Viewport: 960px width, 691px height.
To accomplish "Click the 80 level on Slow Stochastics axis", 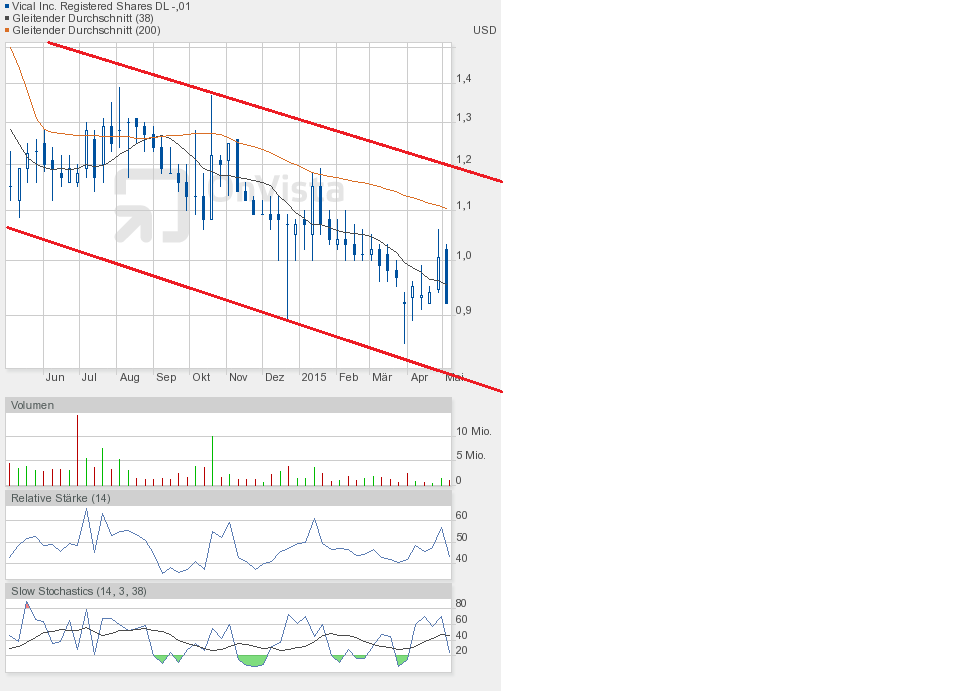I will [461, 603].
